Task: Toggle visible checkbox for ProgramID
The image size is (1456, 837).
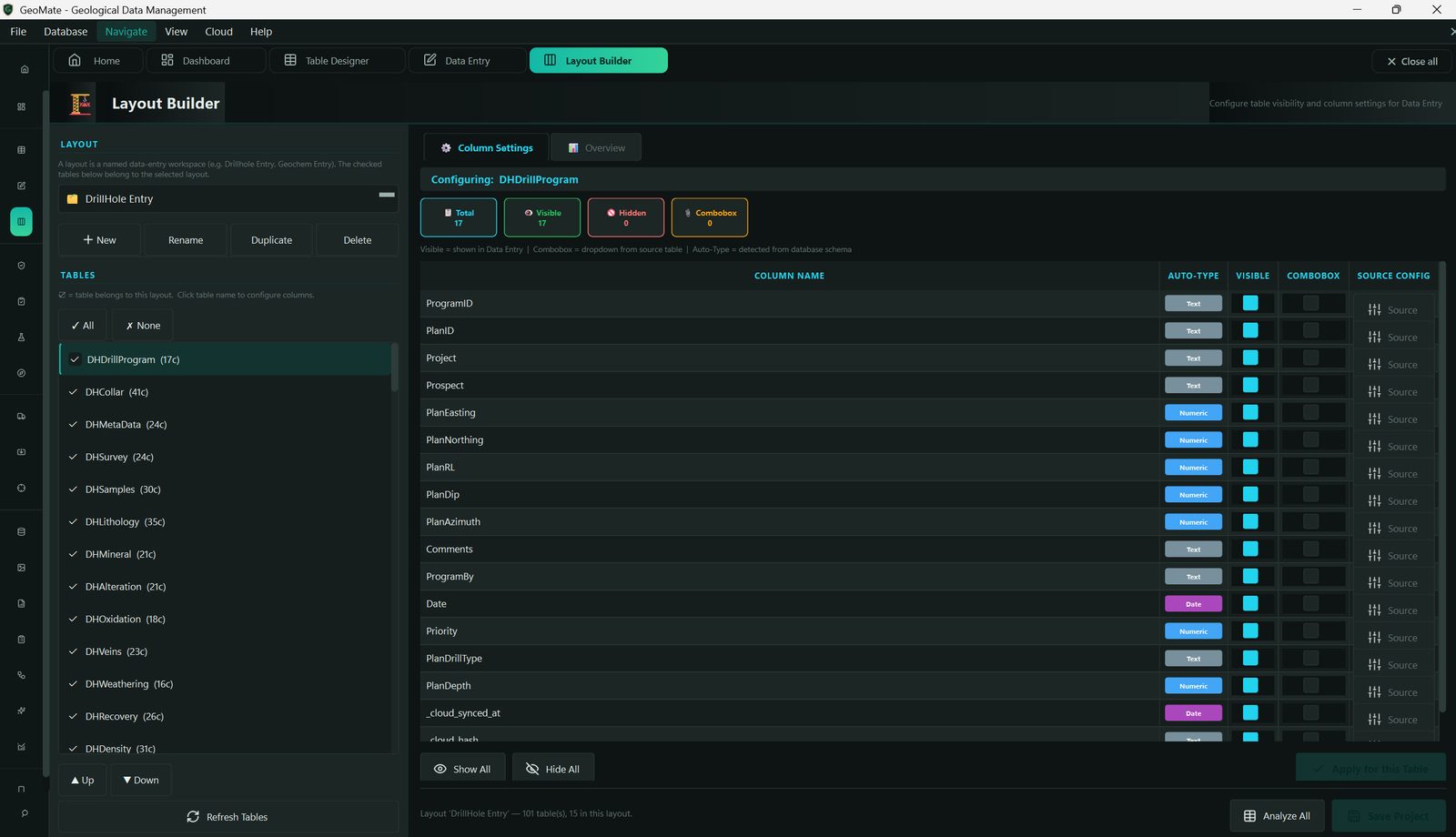Action: [1250, 303]
